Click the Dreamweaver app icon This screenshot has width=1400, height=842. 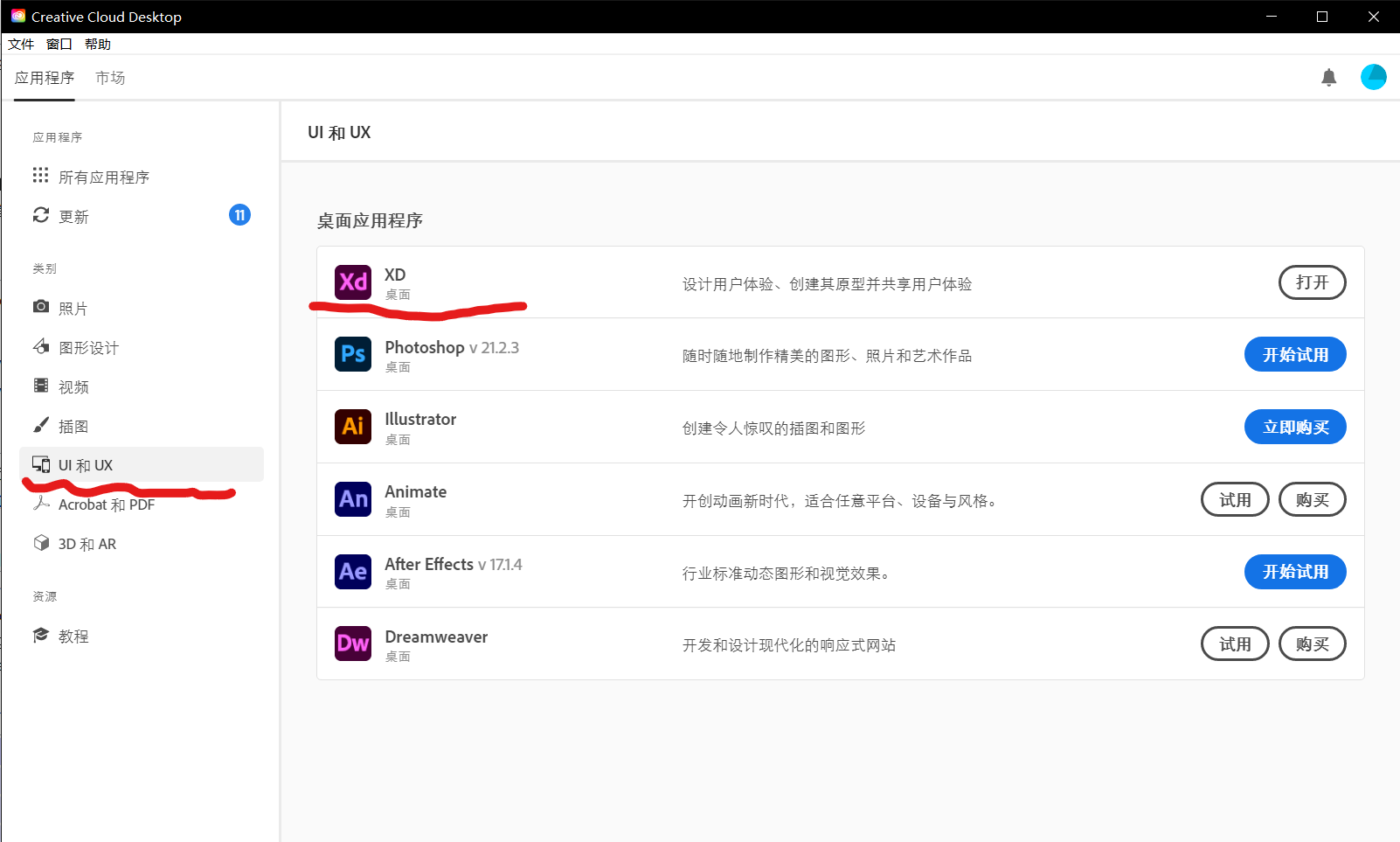point(353,644)
